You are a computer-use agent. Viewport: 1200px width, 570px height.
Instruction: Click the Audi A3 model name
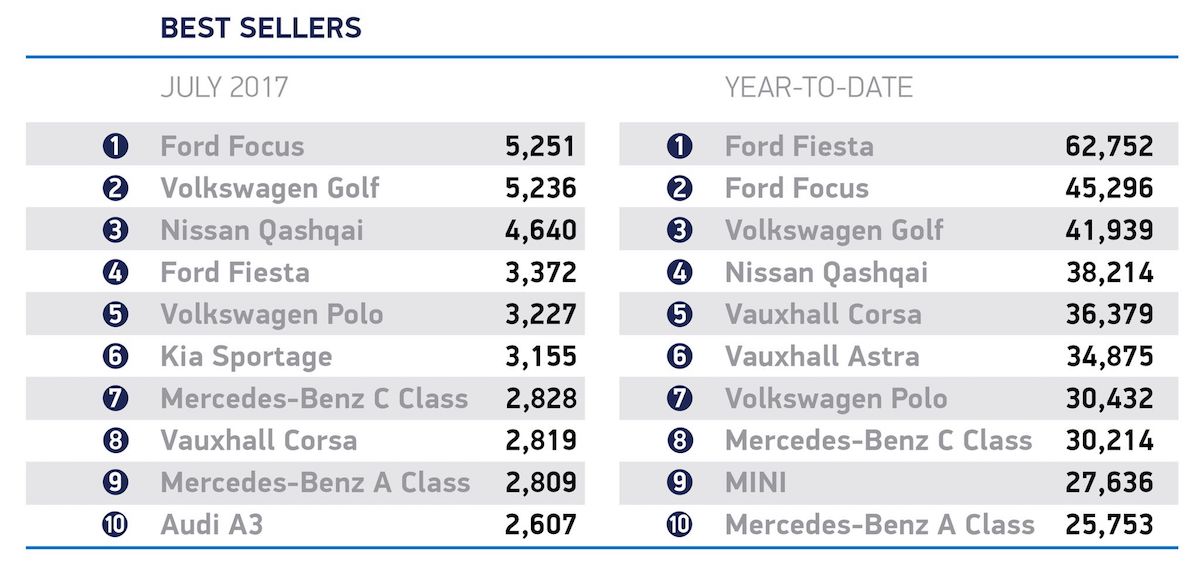(212, 524)
